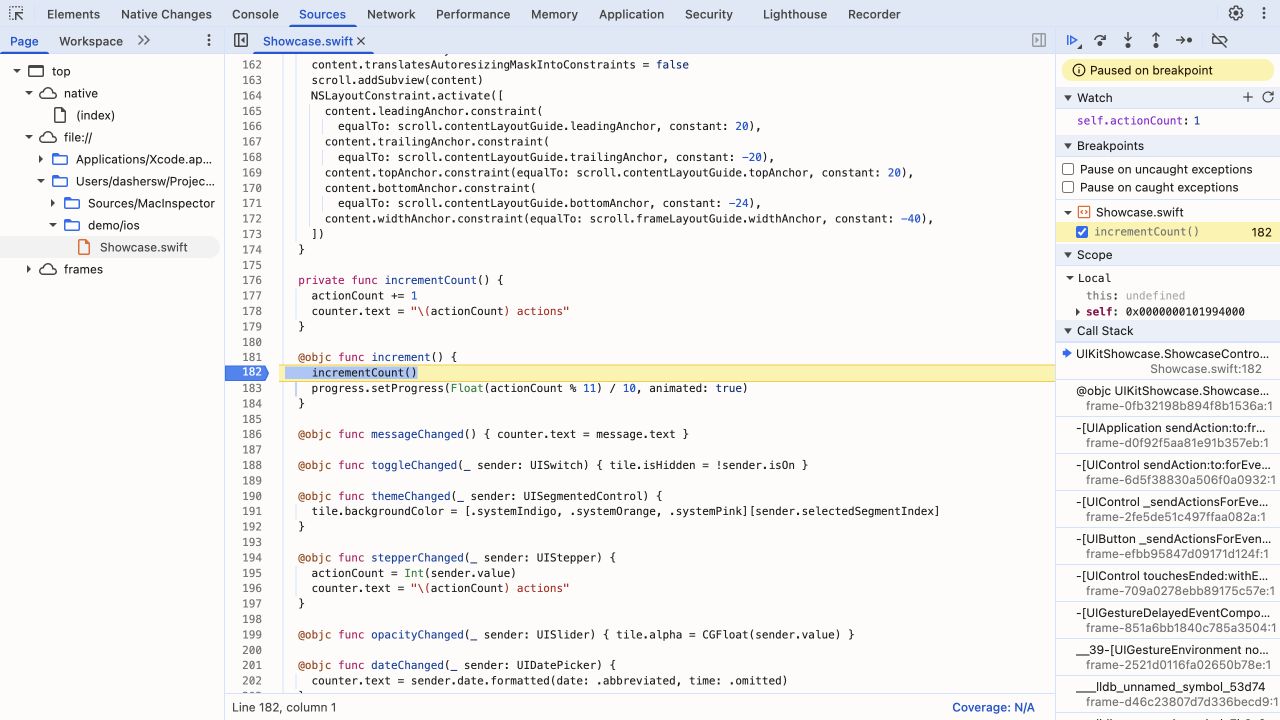Select the (index) file under native

tap(95, 115)
